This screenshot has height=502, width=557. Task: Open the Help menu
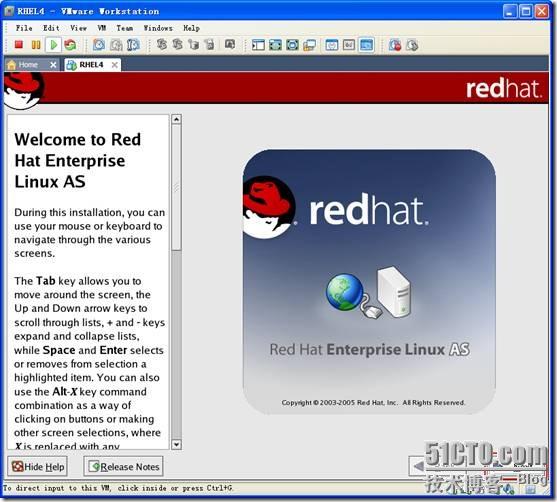191,28
